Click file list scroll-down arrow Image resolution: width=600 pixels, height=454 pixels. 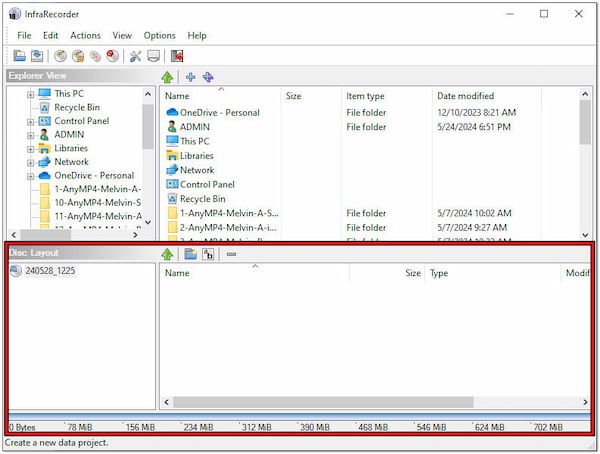tap(585, 235)
